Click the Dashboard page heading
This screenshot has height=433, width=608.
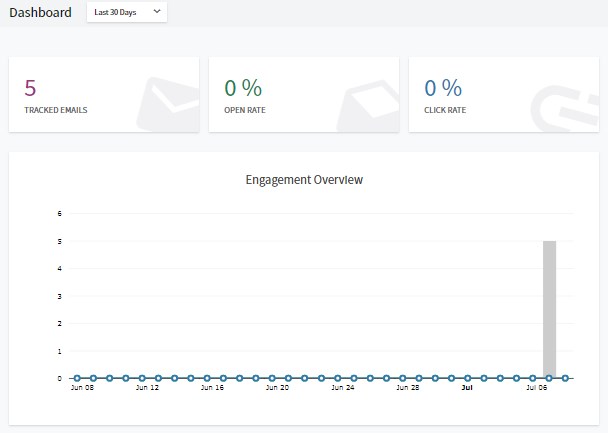(x=40, y=13)
